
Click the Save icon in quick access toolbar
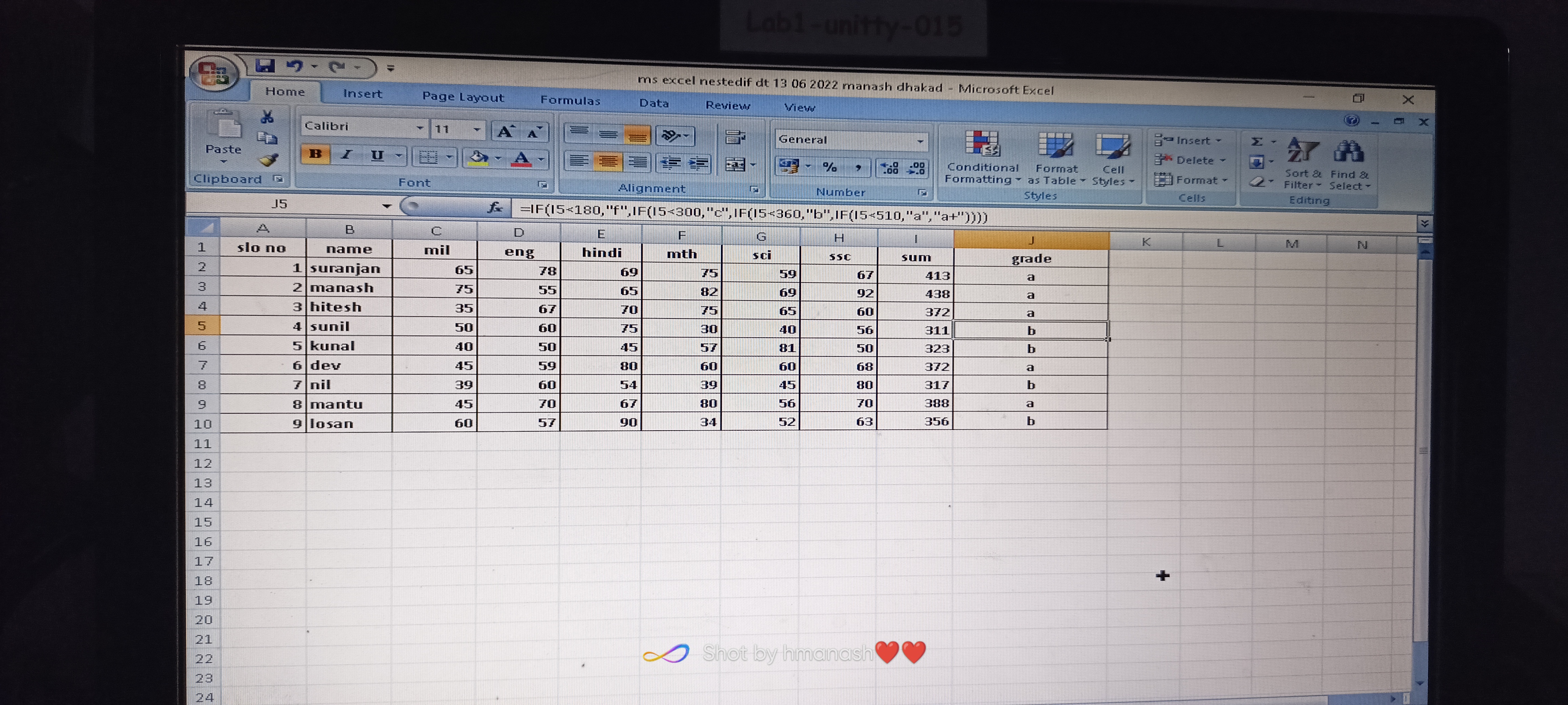(x=265, y=66)
